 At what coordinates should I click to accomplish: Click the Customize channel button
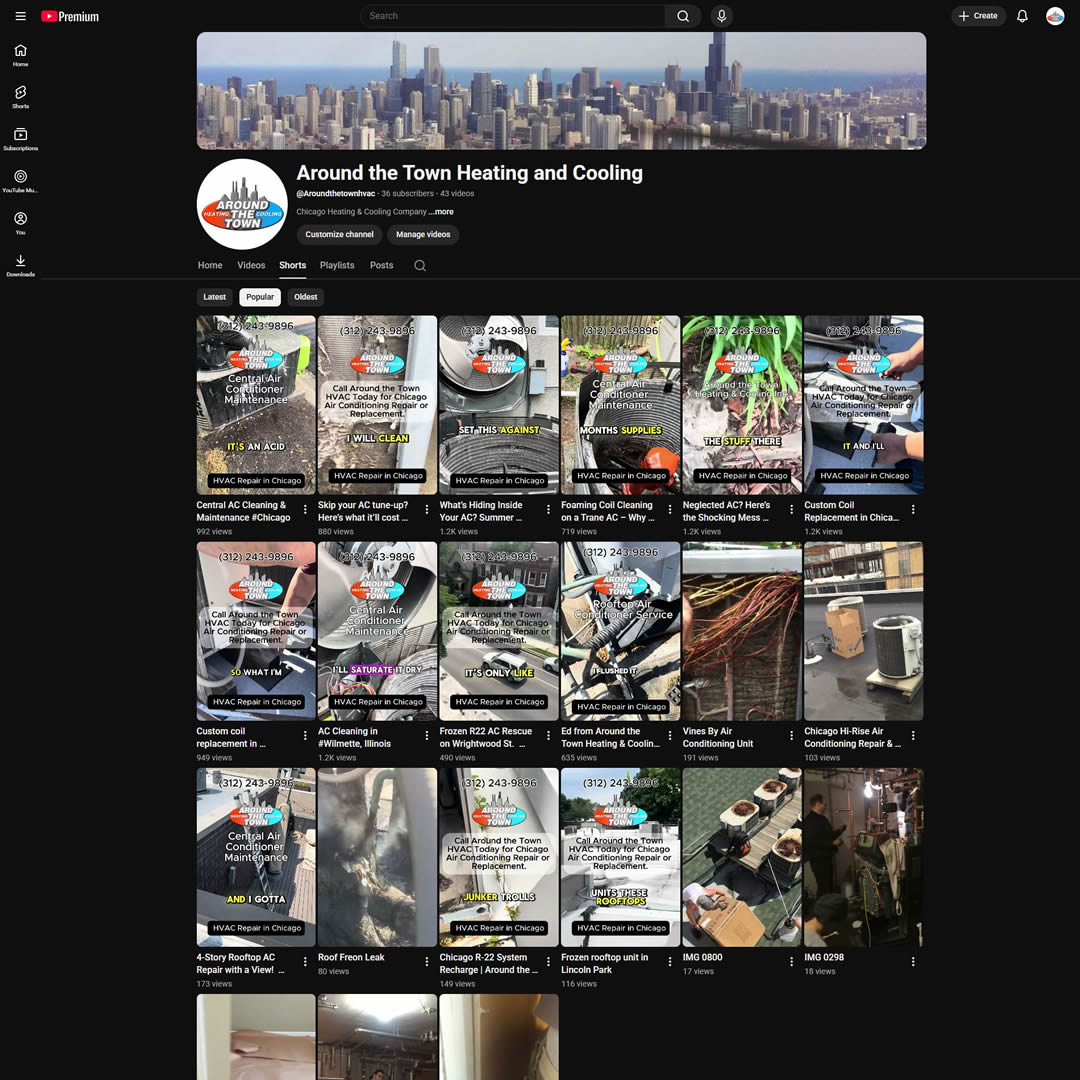pyautogui.click(x=339, y=235)
